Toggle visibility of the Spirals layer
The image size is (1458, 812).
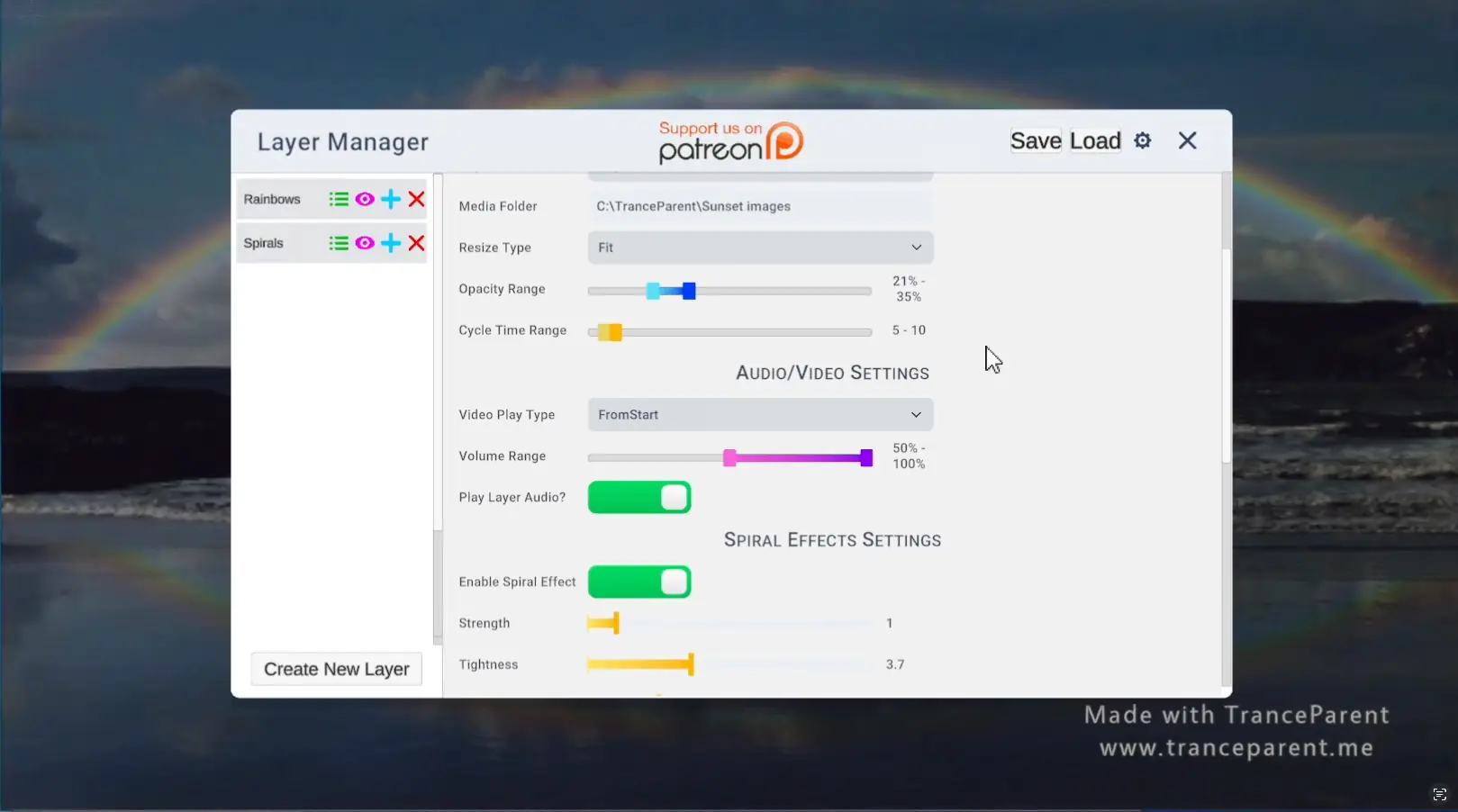(x=364, y=243)
